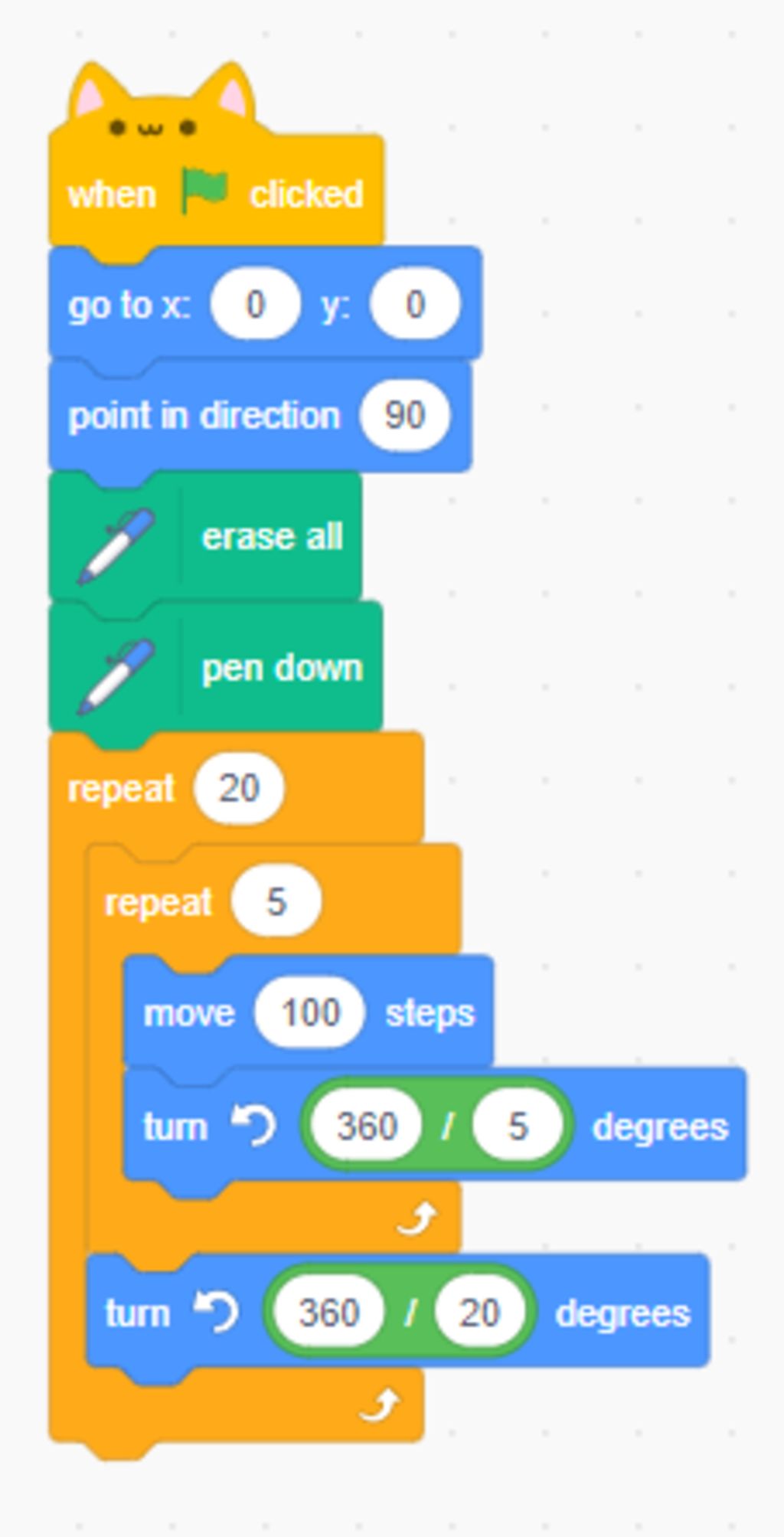
Task: Click the loop arrow of inner repeat block
Action: pyautogui.click(x=417, y=1218)
